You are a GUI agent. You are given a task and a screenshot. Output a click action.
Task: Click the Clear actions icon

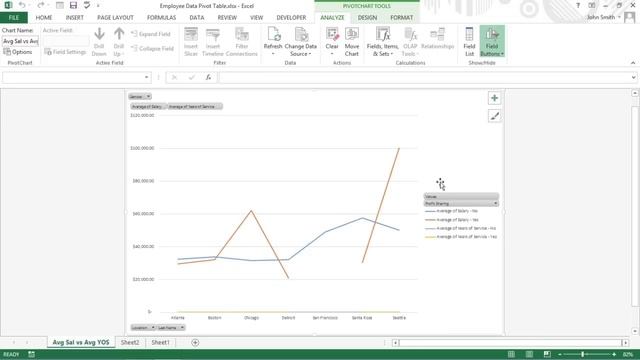tap(332, 42)
